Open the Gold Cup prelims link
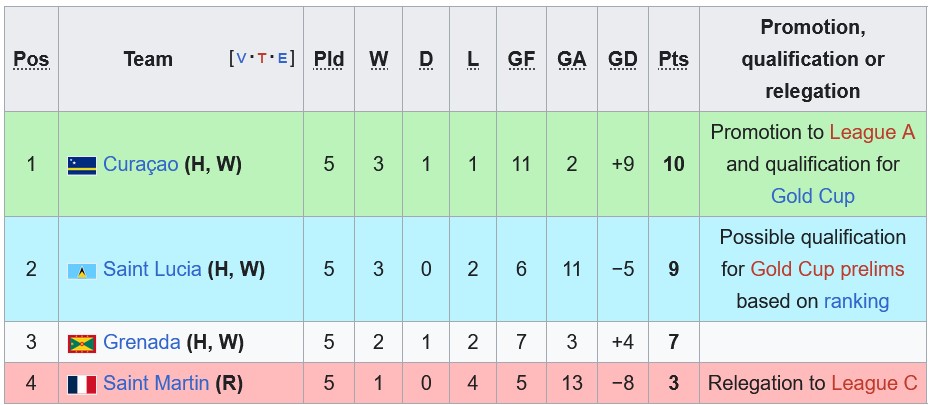Viewport: 928px width, 405px height. pos(827,269)
